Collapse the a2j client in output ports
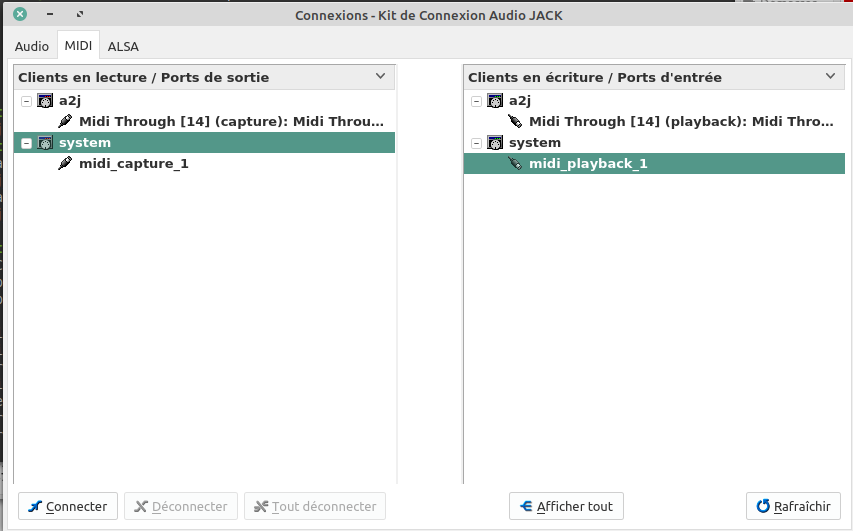 pos(26,101)
